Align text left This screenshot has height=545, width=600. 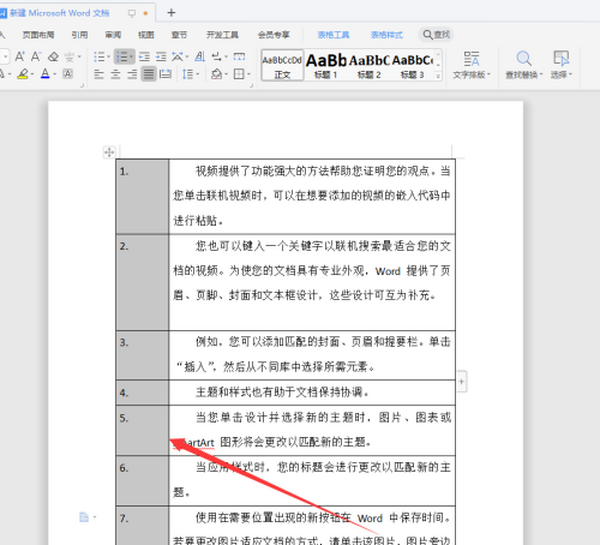(x=99, y=73)
